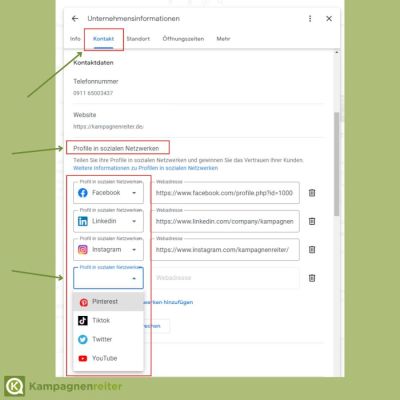Remove the empty profile row via trash icon

point(312,278)
